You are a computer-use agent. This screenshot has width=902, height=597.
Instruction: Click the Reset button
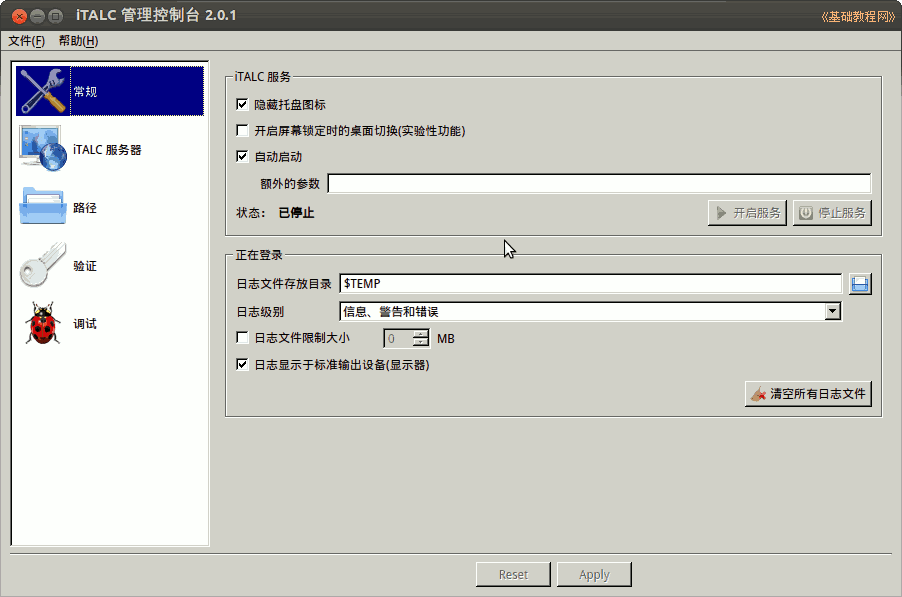[513, 575]
